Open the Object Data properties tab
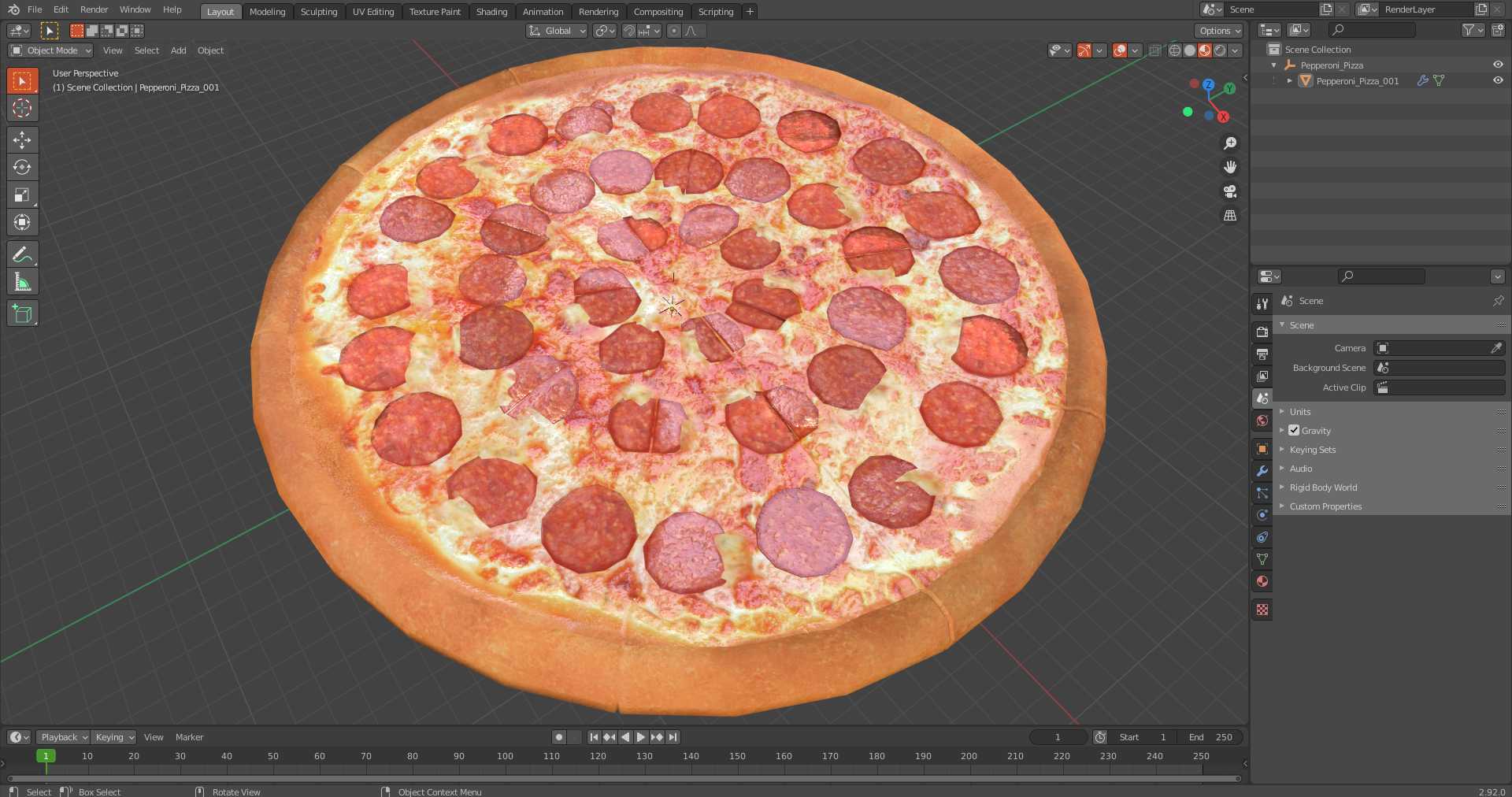This screenshot has width=1512, height=797. pyautogui.click(x=1262, y=559)
